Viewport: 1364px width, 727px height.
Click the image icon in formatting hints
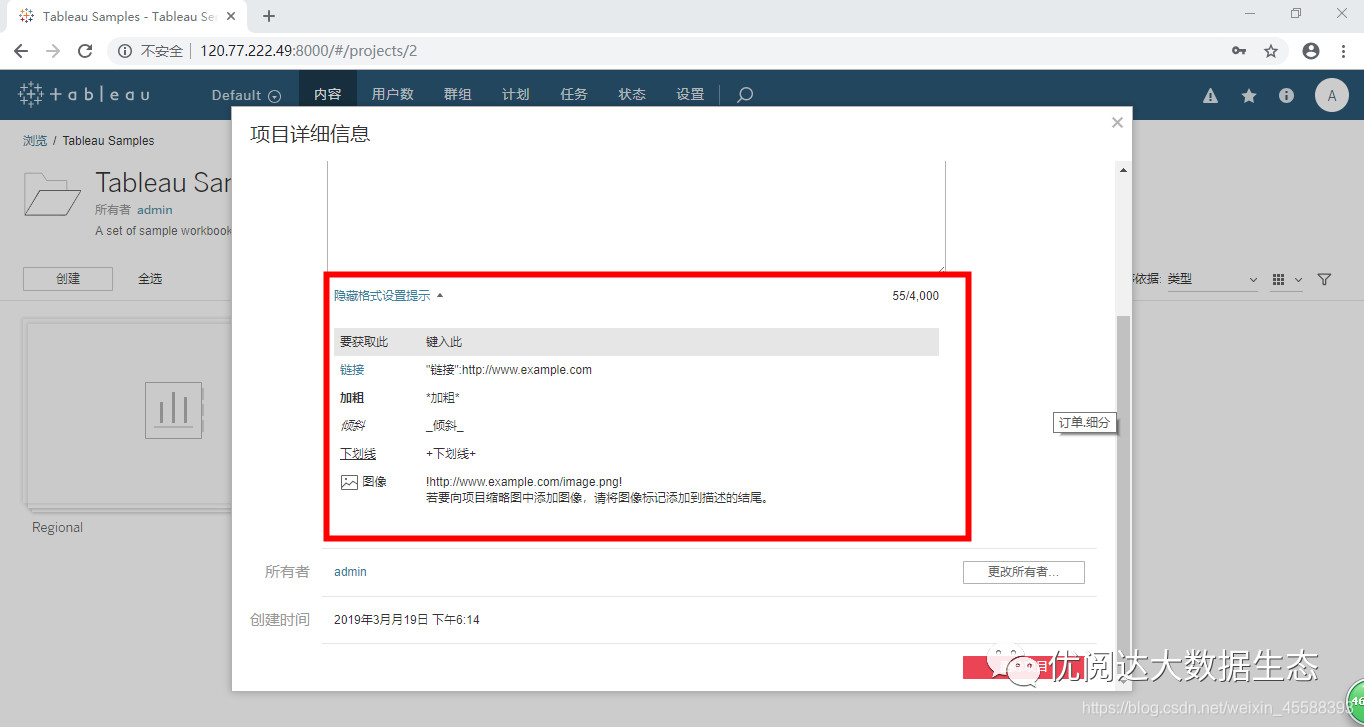click(349, 482)
